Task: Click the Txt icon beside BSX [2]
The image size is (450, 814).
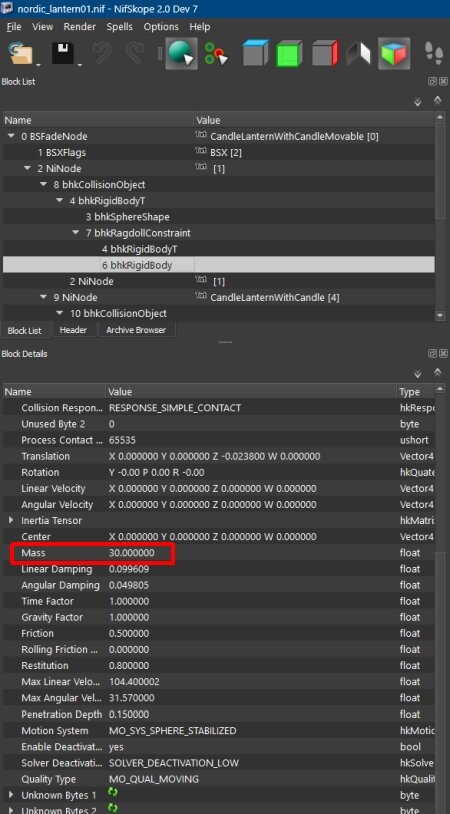Action: click(201, 153)
